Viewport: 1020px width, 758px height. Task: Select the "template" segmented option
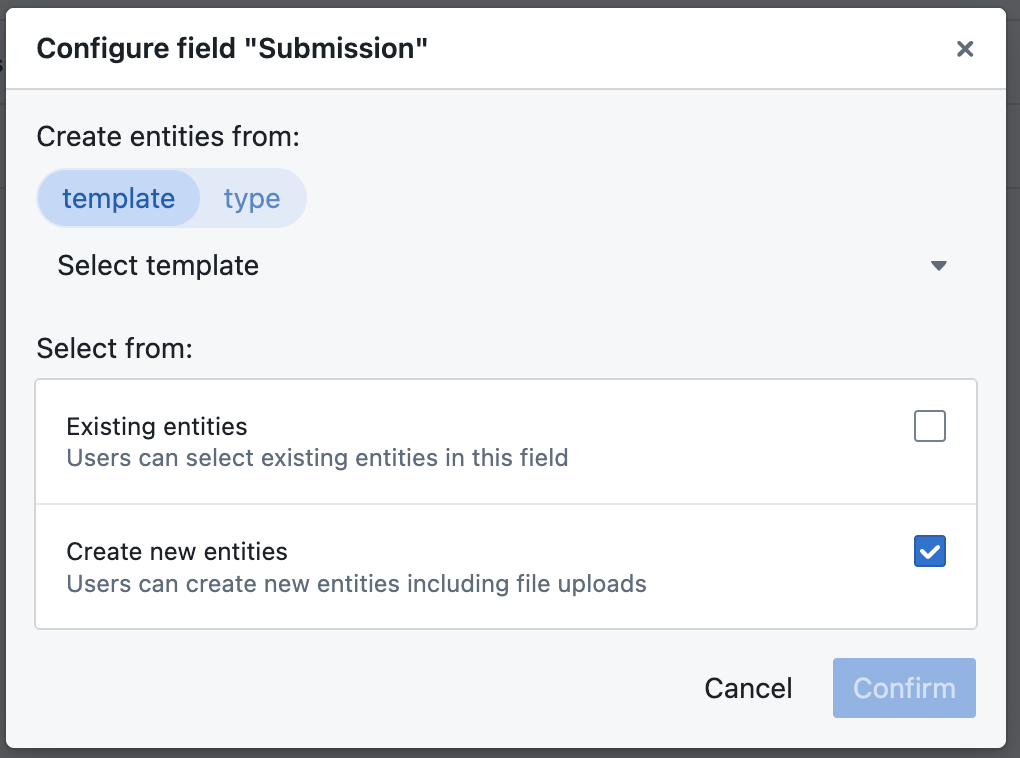pos(118,198)
